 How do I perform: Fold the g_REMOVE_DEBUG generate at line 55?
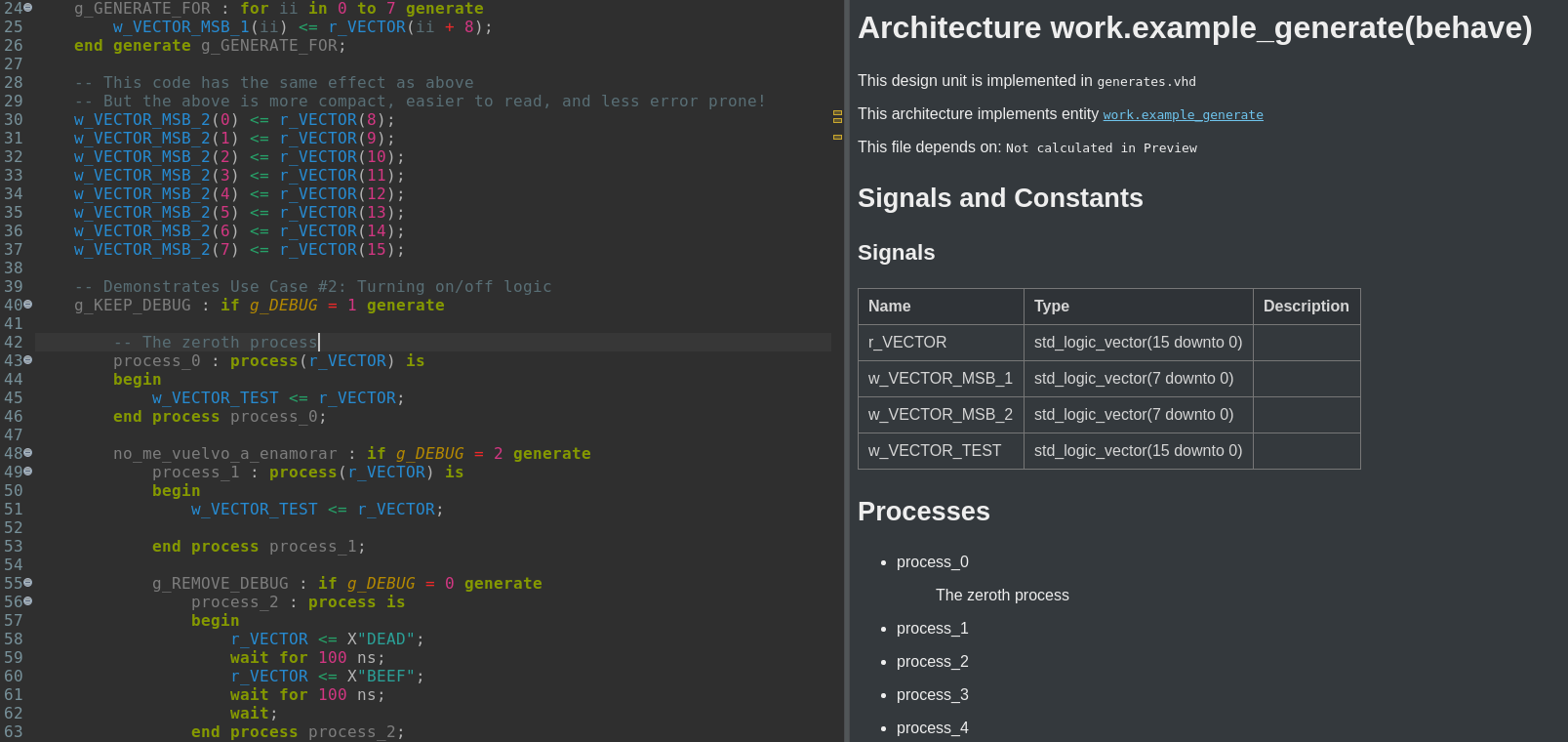pyautogui.click(x=27, y=583)
